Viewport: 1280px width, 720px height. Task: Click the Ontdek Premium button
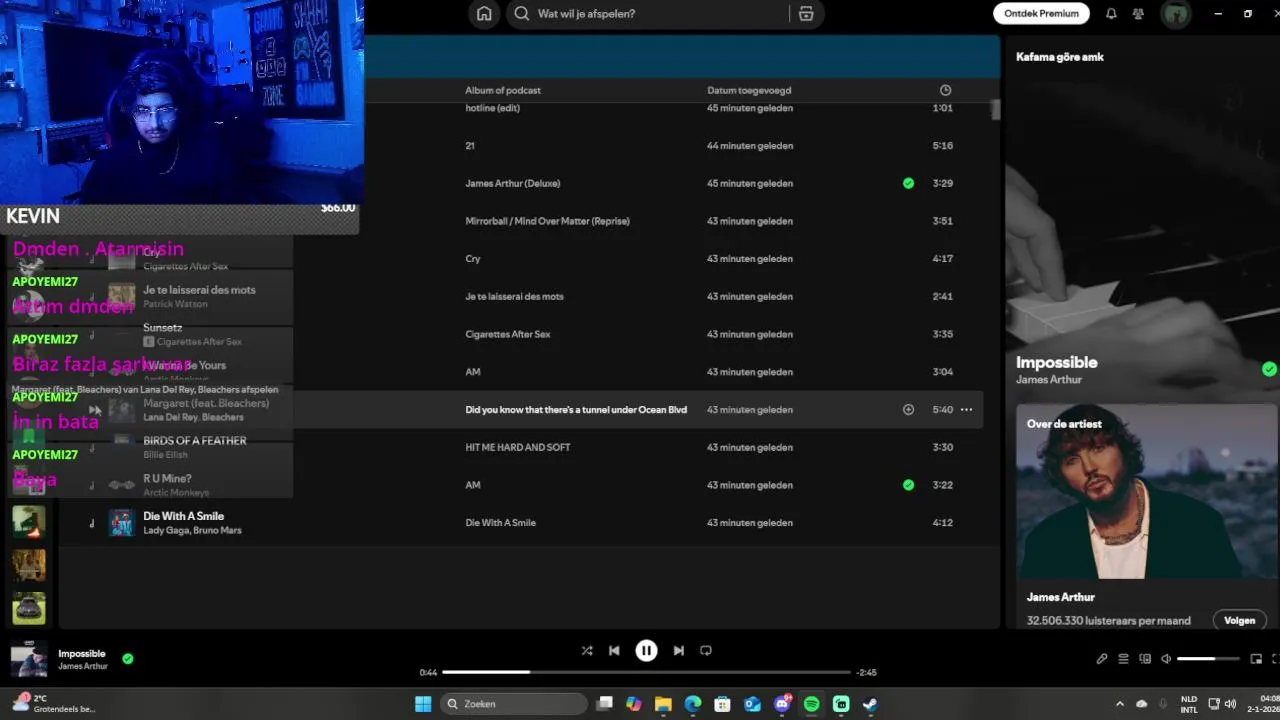click(1041, 14)
